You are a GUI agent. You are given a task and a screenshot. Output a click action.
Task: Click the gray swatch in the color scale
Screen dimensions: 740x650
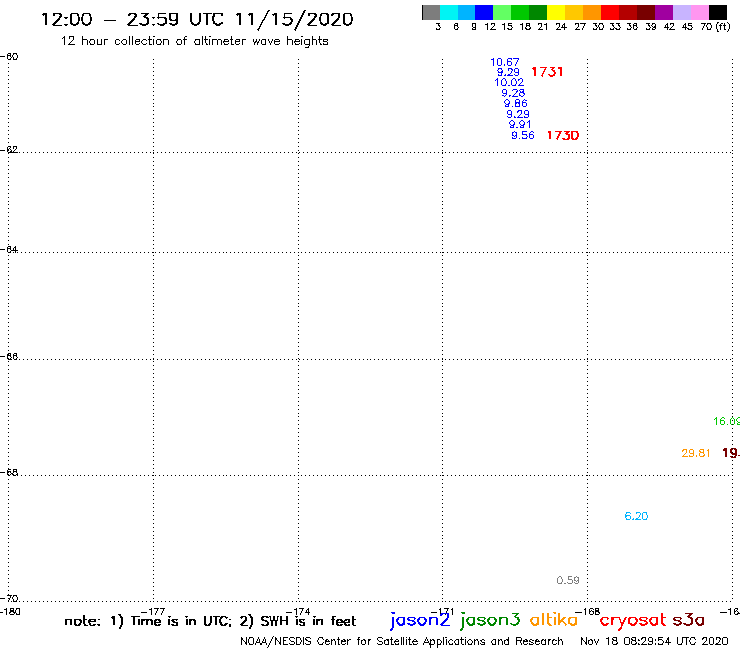click(431, 12)
